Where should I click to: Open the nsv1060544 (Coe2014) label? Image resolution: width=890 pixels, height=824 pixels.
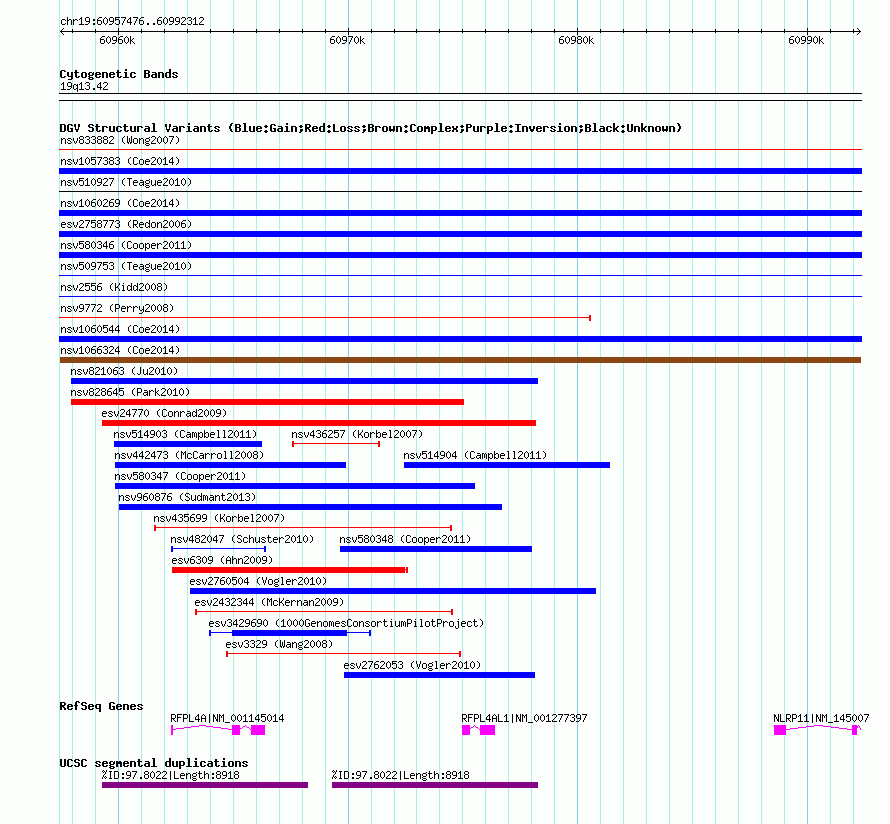[120, 329]
